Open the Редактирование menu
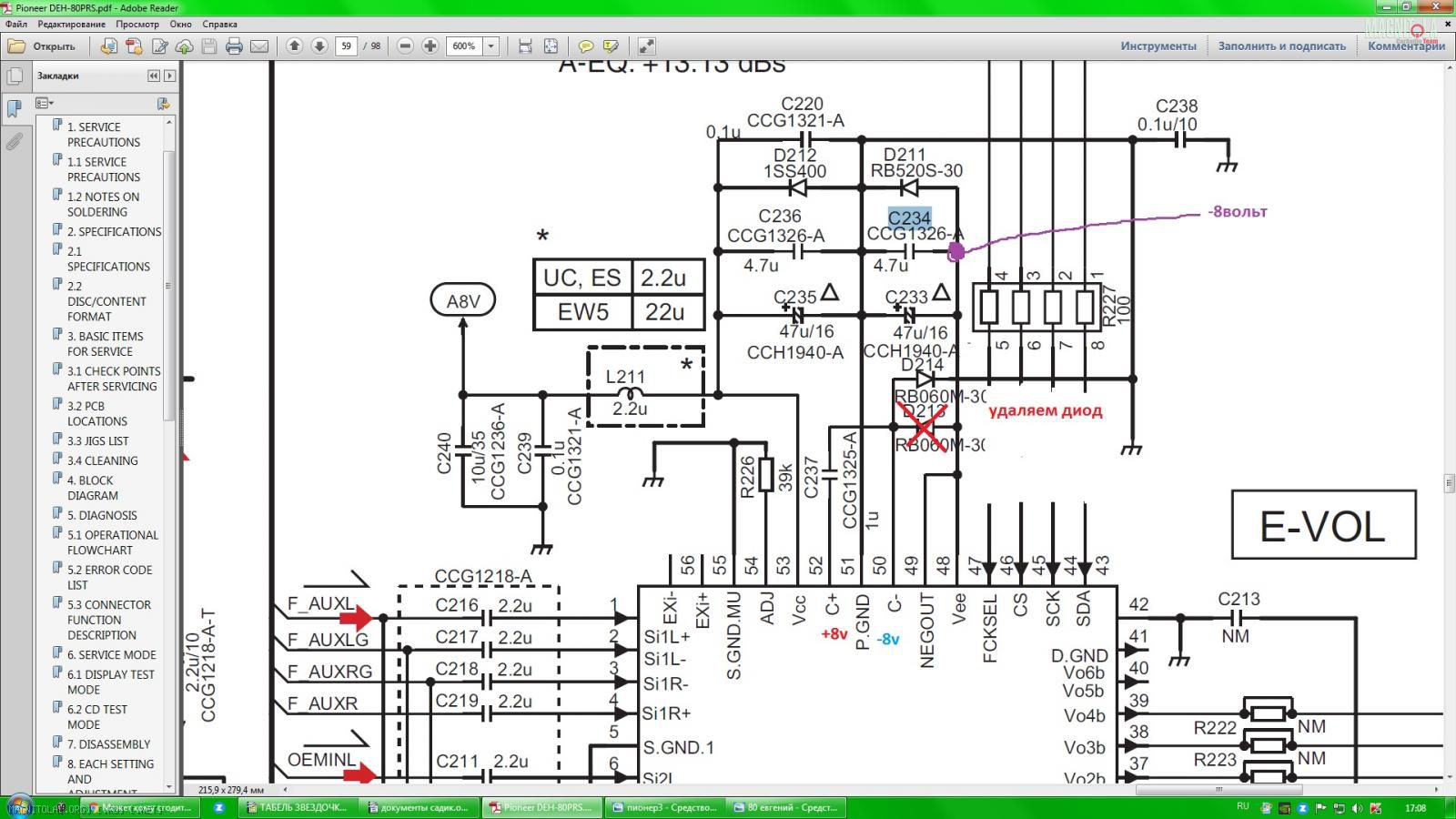The height and width of the screenshot is (819, 1456). click(x=71, y=25)
